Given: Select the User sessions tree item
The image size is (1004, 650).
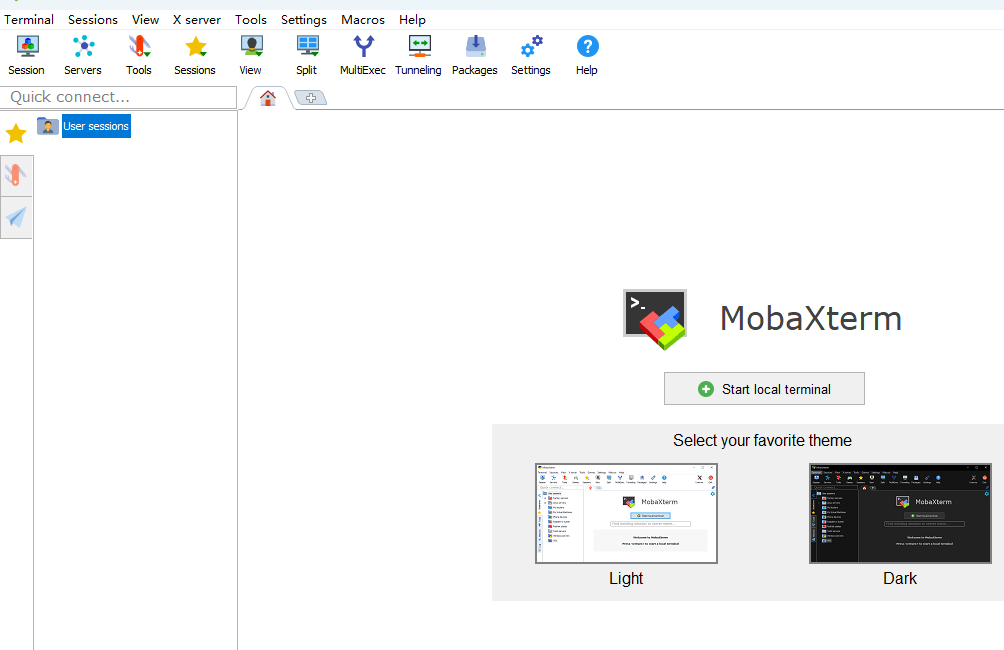Looking at the screenshot, I should click(x=96, y=126).
